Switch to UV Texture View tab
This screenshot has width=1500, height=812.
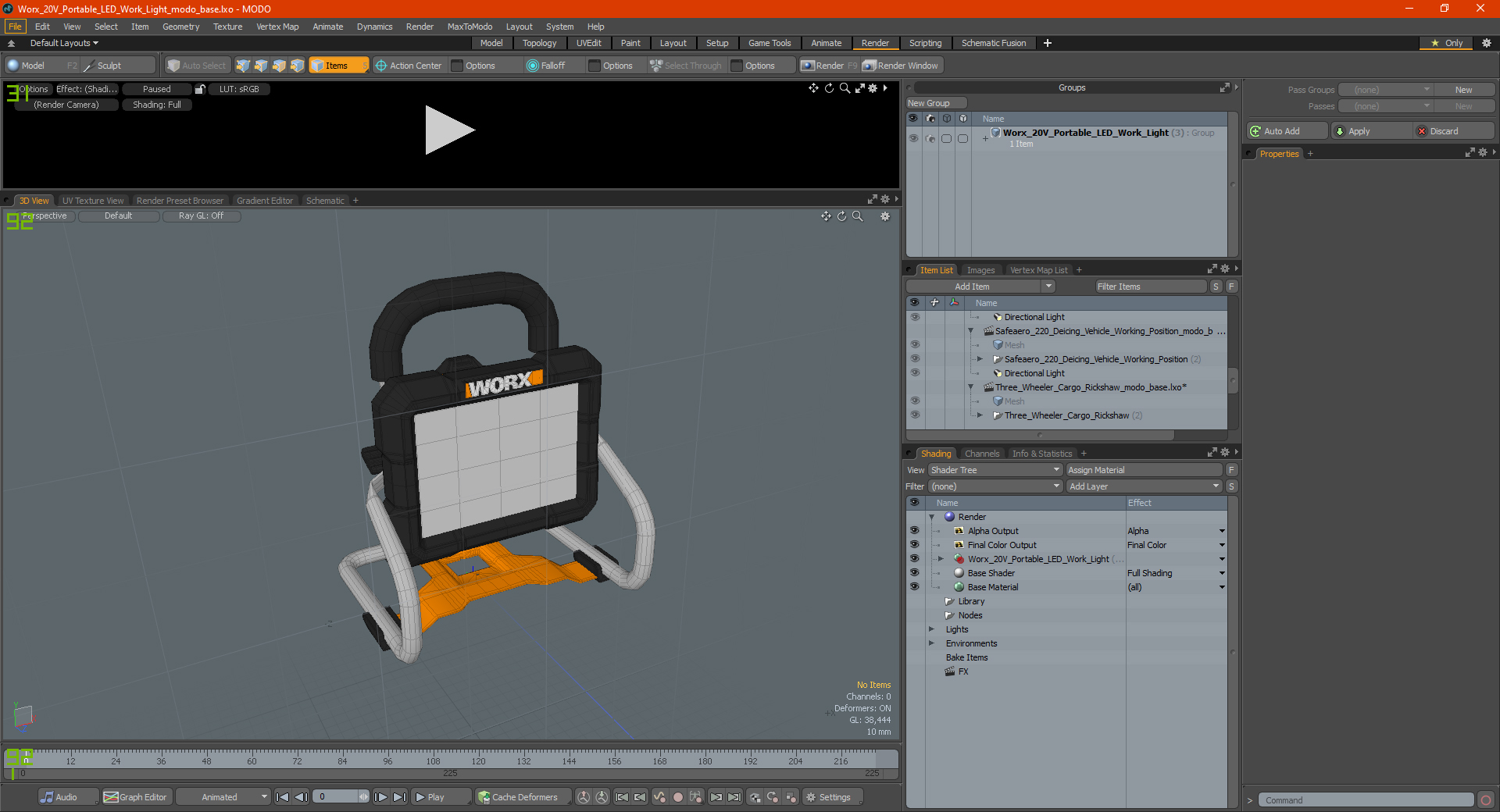pyautogui.click(x=93, y=201)
